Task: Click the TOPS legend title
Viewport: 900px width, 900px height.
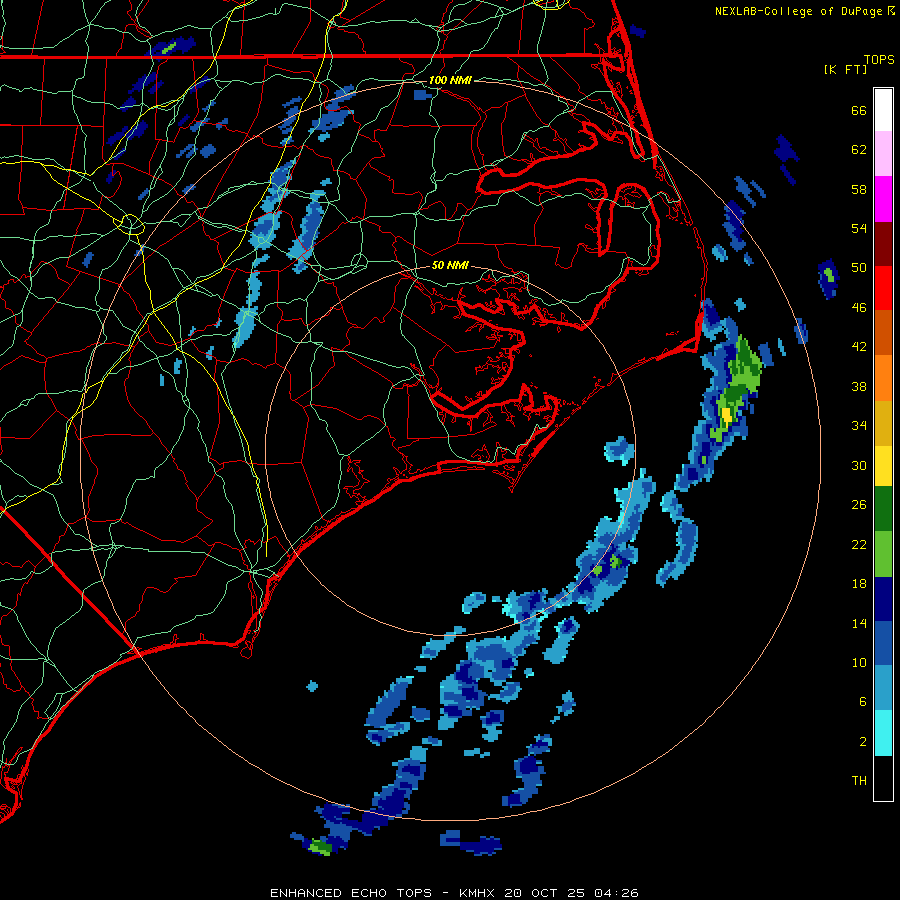Action: tap(879, 59)
